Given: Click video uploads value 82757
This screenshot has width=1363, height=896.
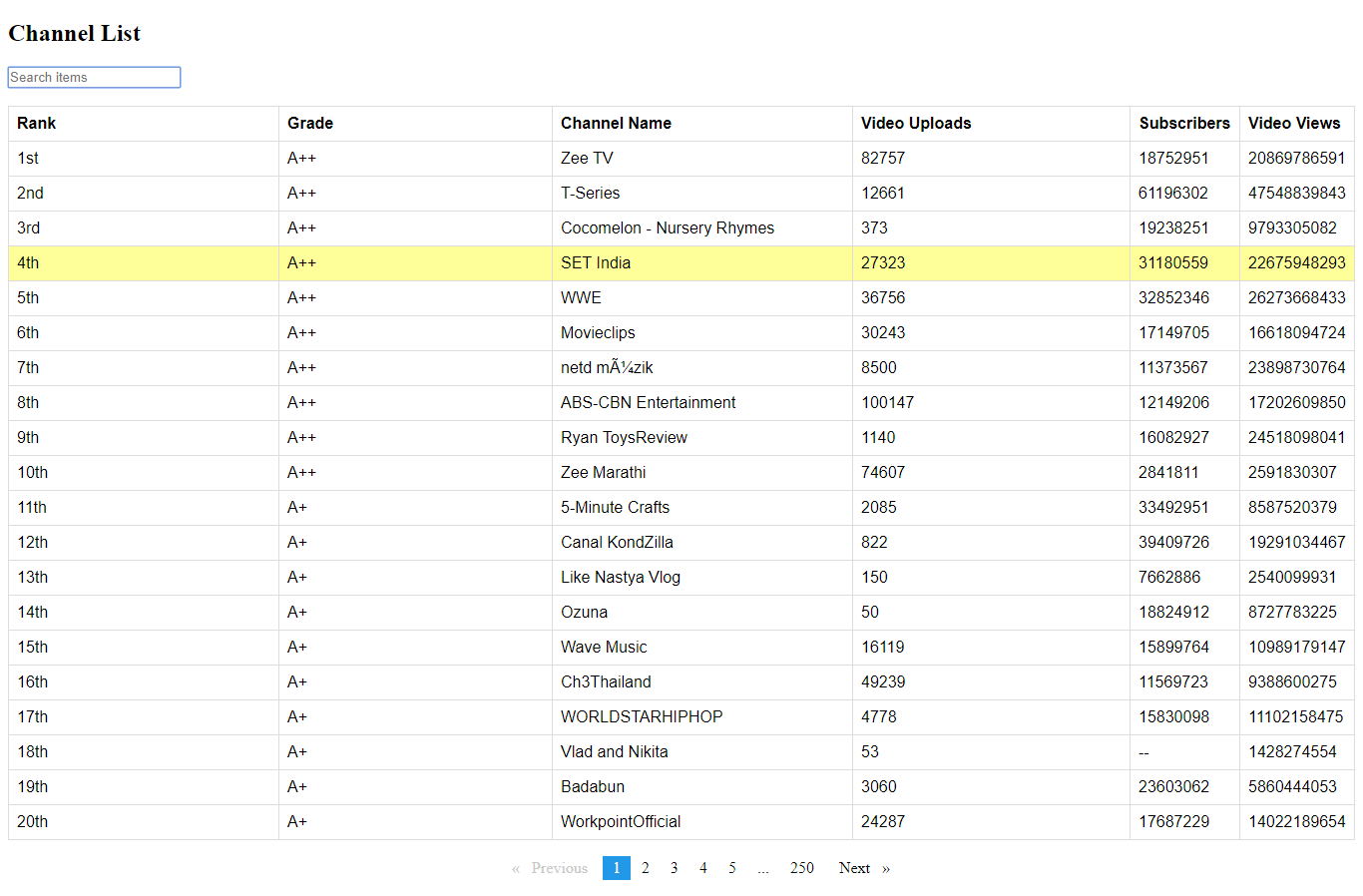Looking at the screenshot, I should [883, 159].
